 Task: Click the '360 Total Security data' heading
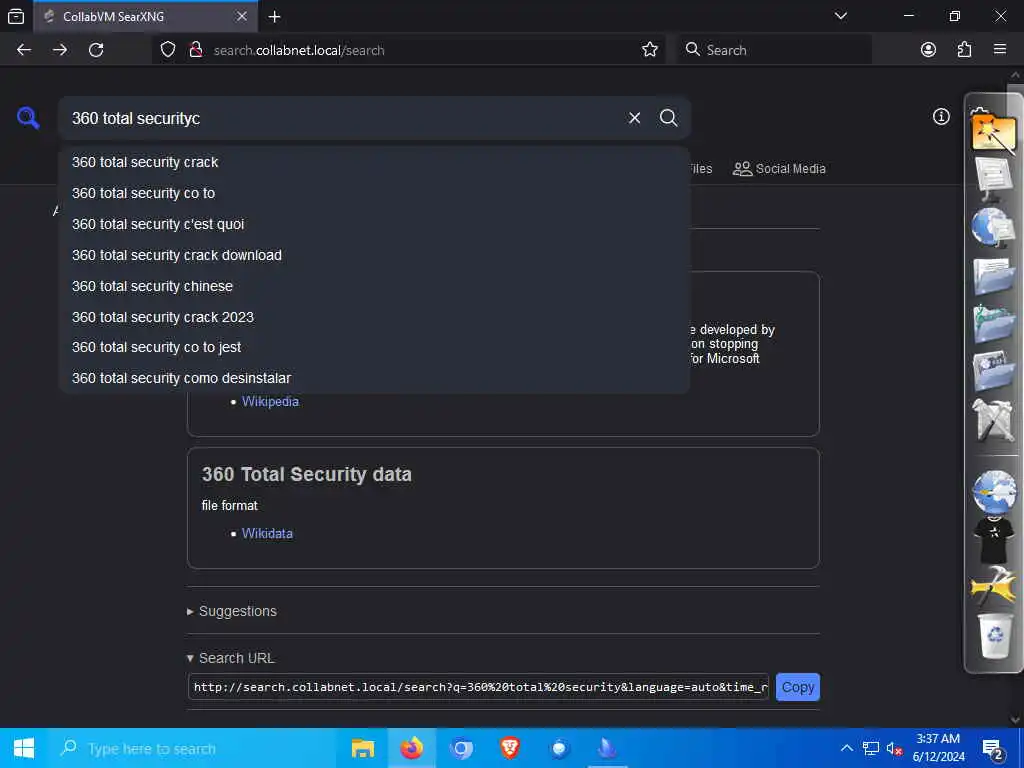coord(307,475)
